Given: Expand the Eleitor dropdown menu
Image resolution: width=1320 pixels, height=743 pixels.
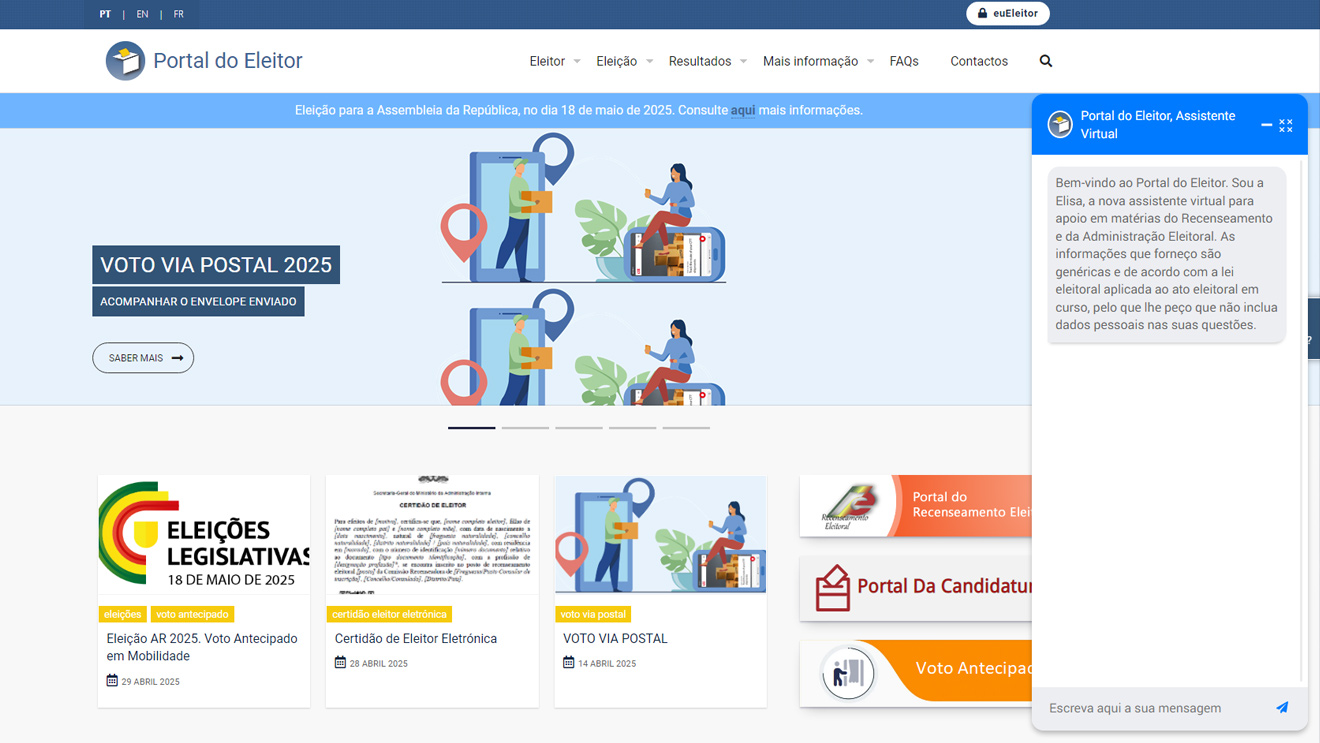Looking at the screenshot, I should click(x=548, y=61).
